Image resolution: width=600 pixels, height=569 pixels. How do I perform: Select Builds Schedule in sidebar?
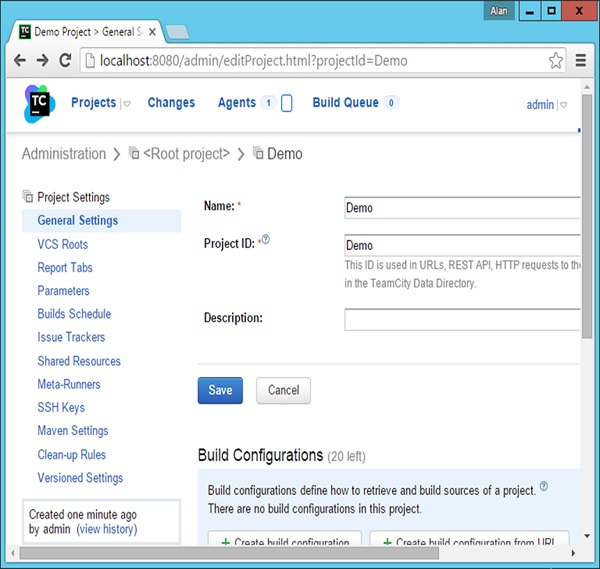coord(74,314)
